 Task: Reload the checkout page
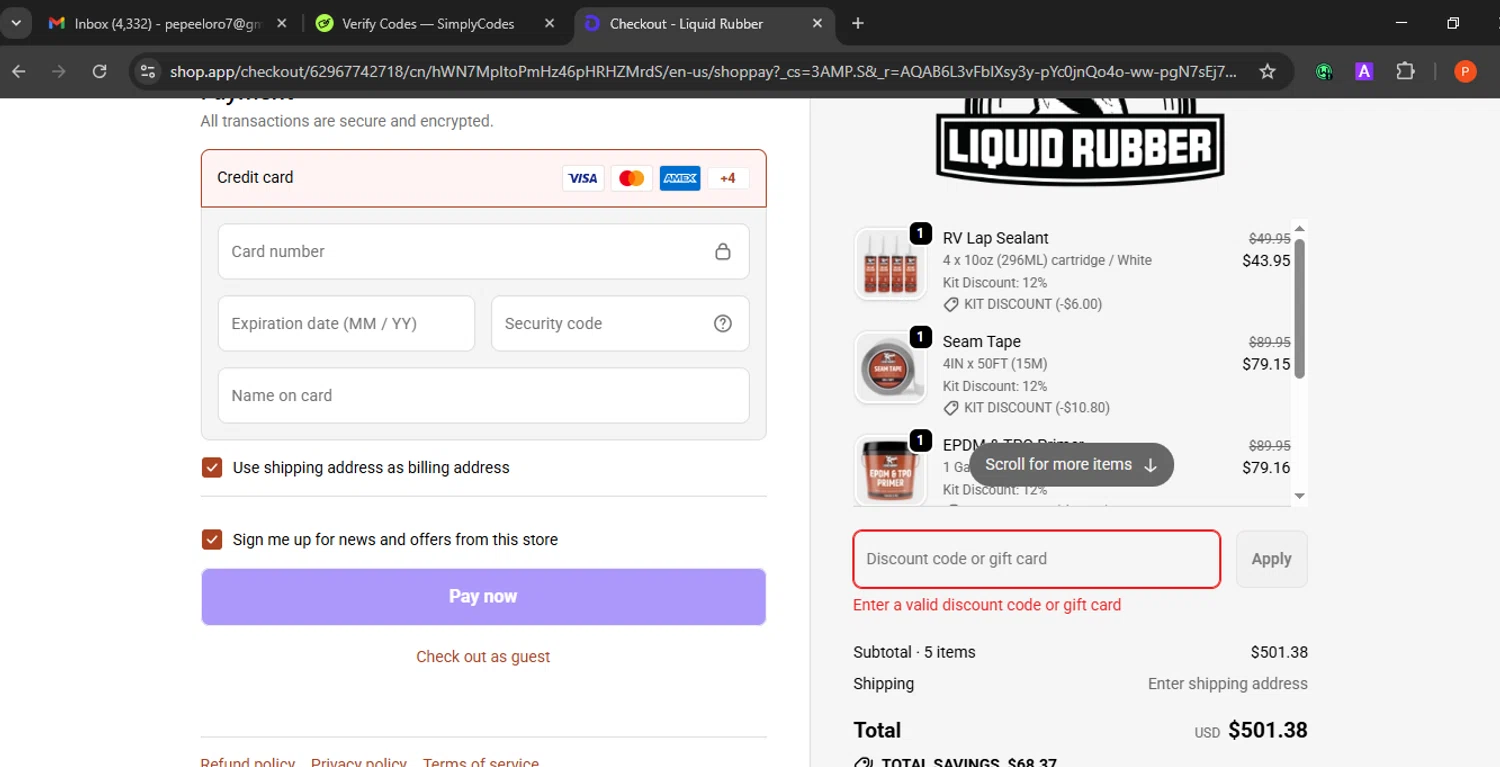pyautogui.click(x=99, y=71)
